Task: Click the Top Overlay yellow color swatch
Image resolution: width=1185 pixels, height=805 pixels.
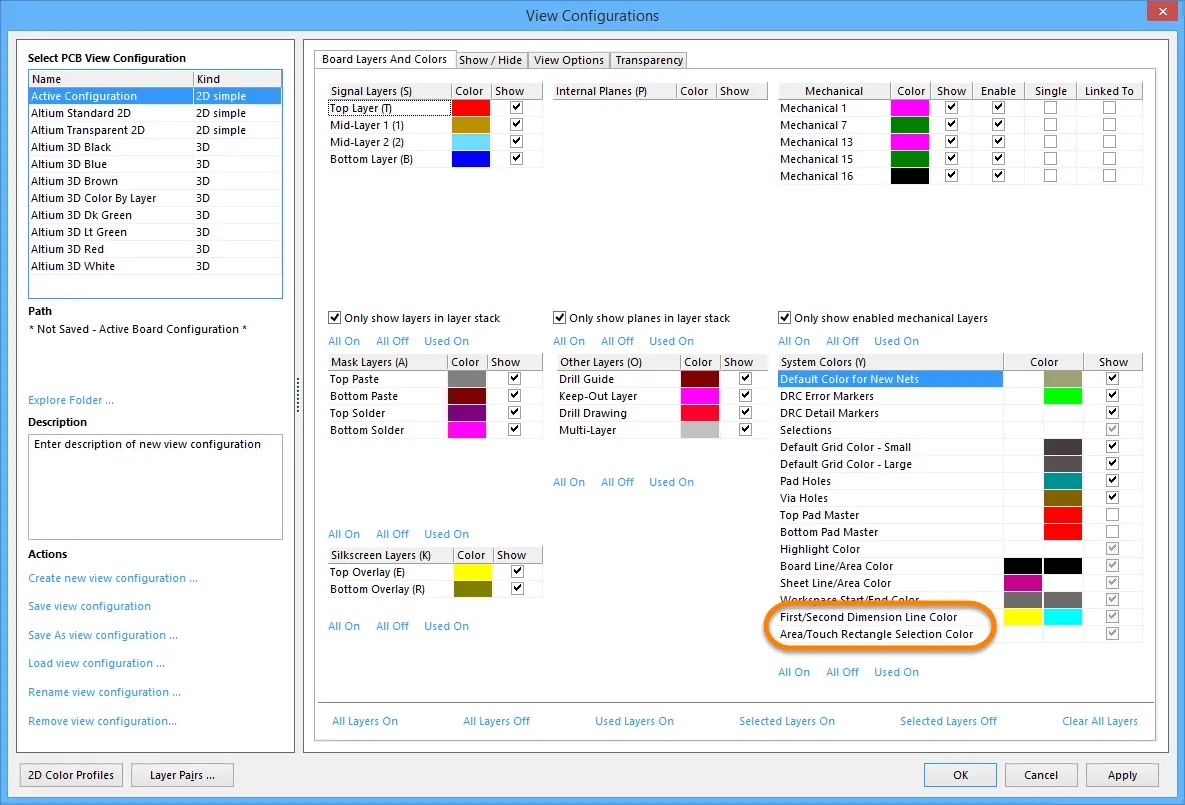Action: 472,572
